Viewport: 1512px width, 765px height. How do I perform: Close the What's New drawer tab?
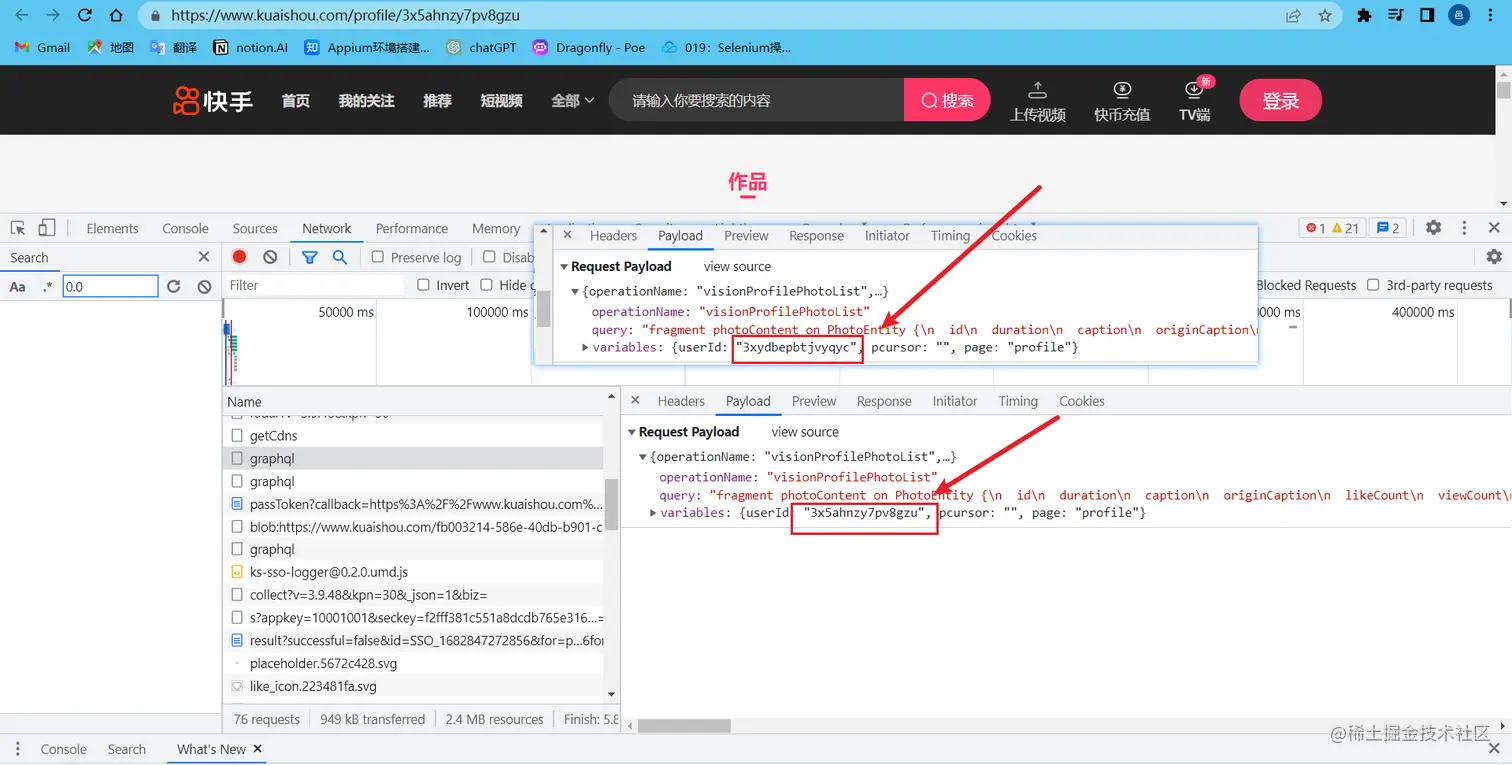(x=257, y=748)
